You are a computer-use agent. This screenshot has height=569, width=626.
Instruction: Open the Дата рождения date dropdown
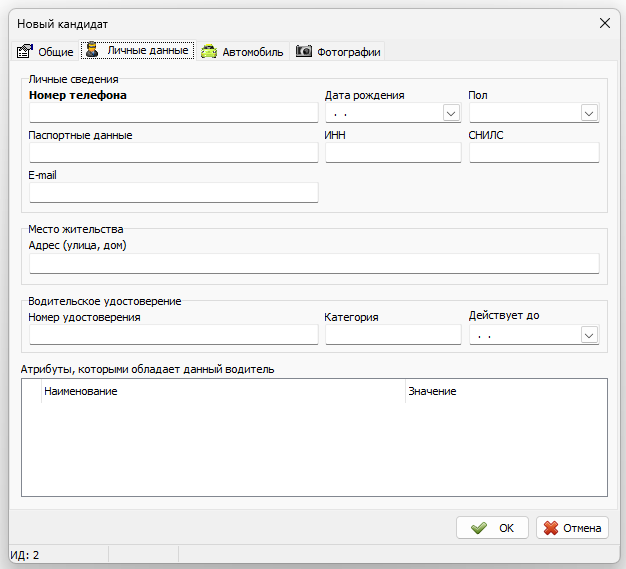(x=451, y=113)
